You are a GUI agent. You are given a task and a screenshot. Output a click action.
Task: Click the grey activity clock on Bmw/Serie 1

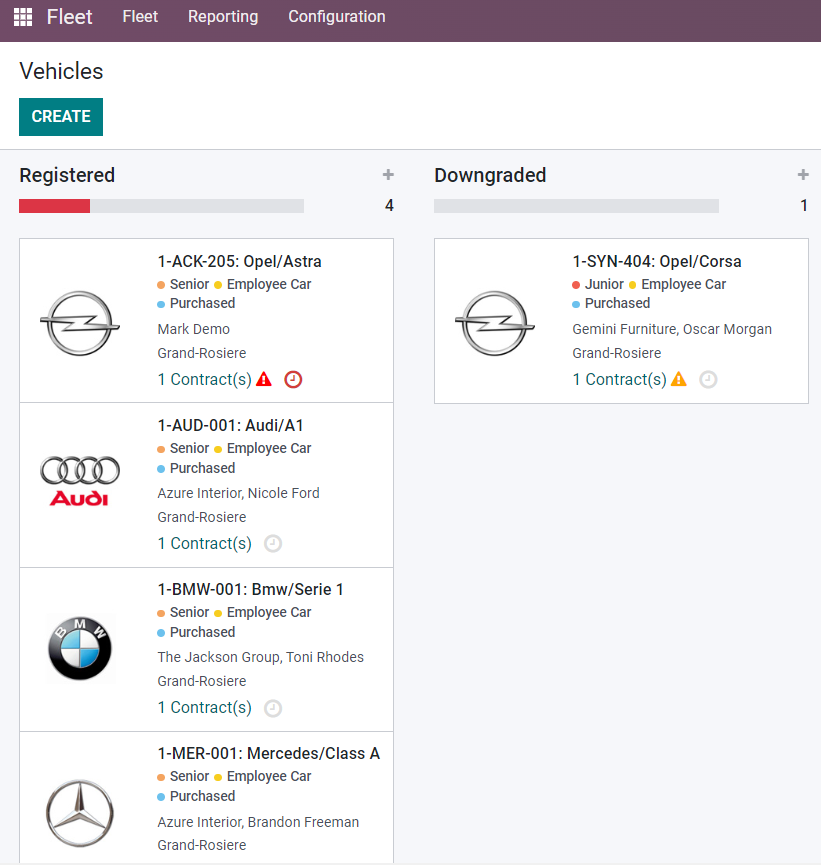tap(273, 708)
